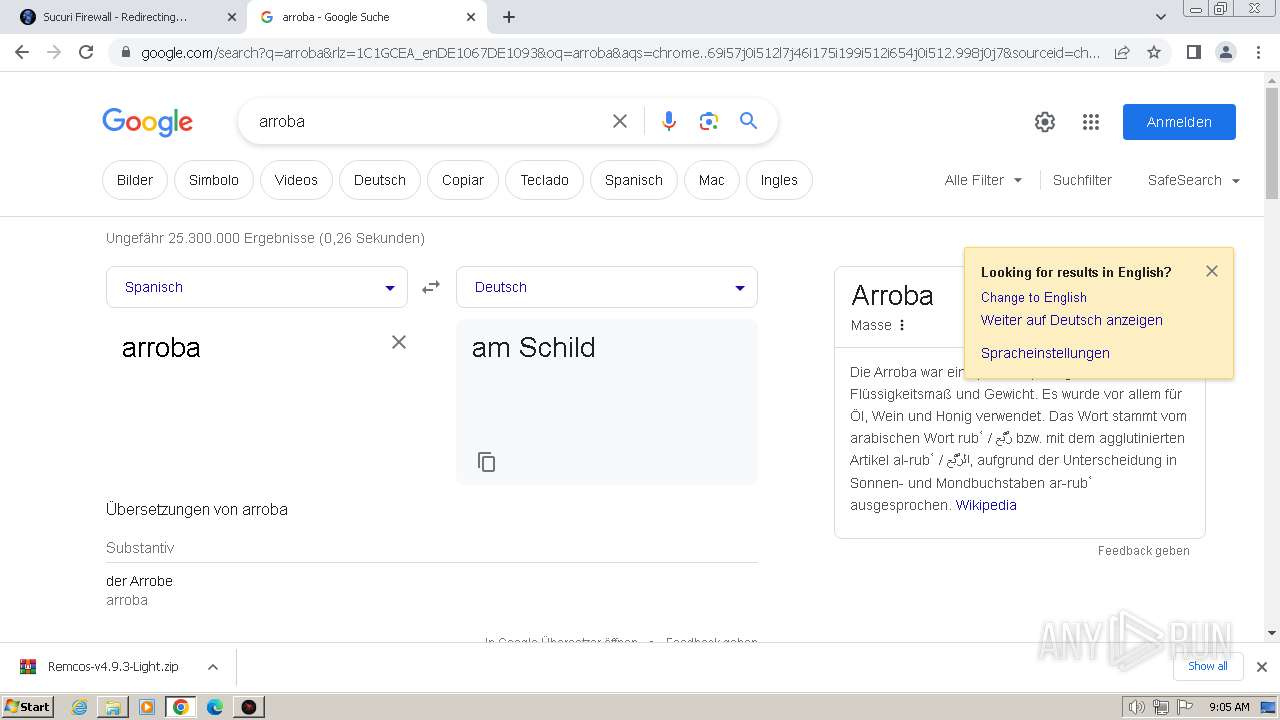The height and width of the screenshot is (720, 1280).
Task: Expand options for Remcos-v4.9.3-Light.zip download
Action: click(x=213, y=667)
